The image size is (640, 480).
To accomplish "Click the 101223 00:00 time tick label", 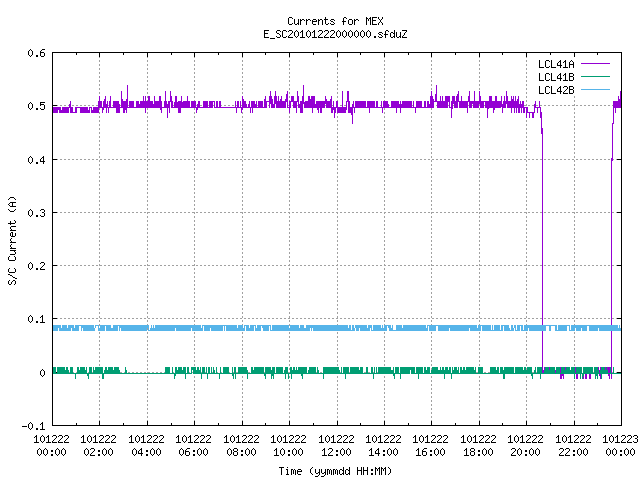I will pos(620,446).
